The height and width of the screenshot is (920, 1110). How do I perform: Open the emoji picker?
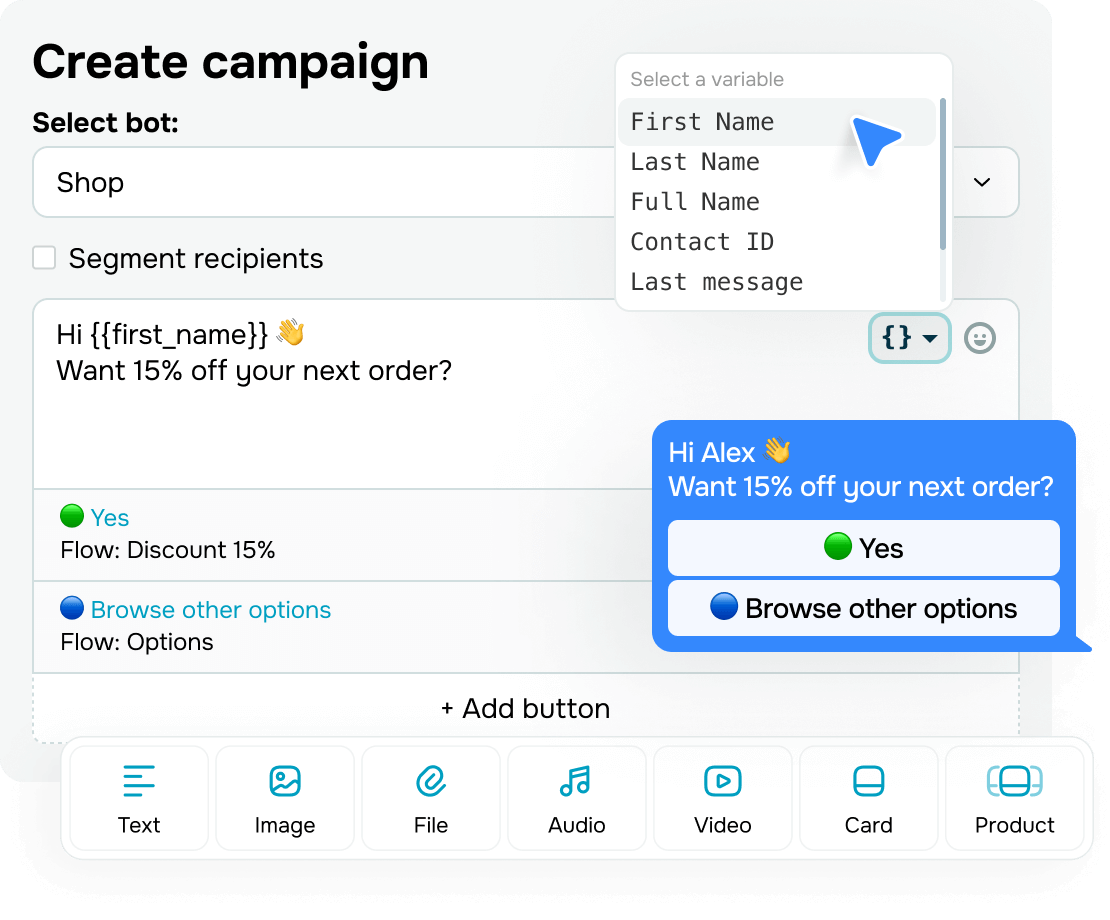(x=980, y=338)
